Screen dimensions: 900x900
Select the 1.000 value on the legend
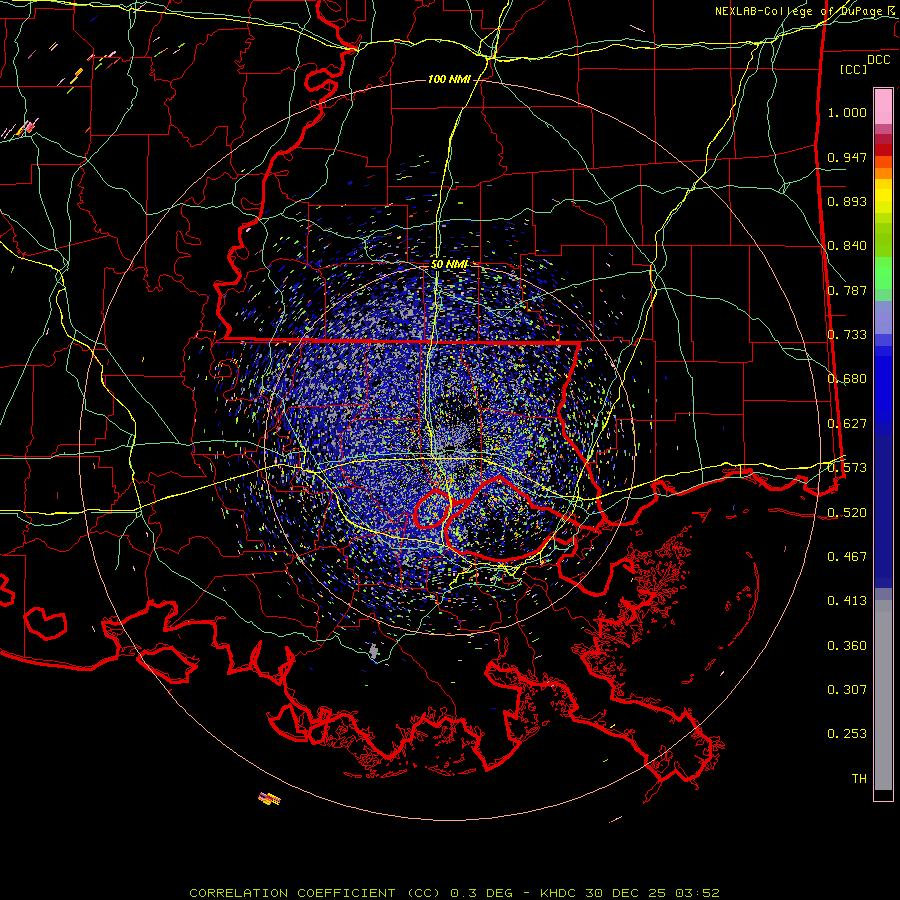coord(847,112)
